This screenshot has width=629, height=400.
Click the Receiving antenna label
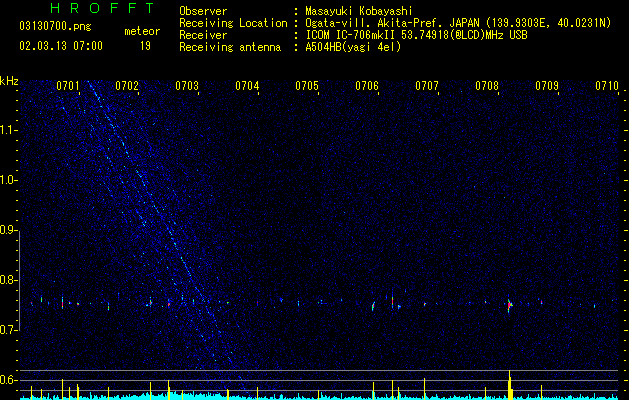pyautogui.click(x=230, y=47)
